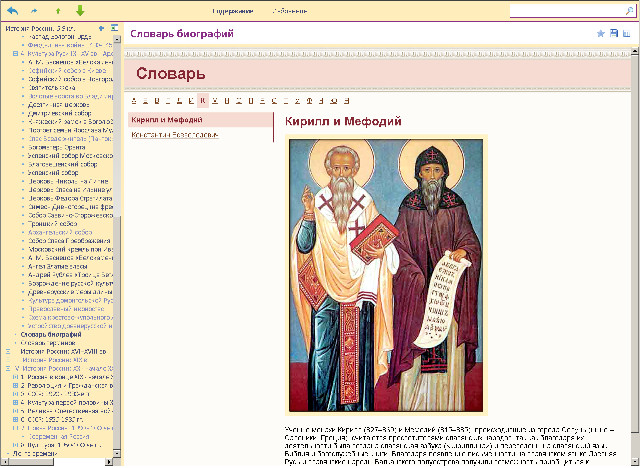Click the large green down arrow

tap(80, 11)
